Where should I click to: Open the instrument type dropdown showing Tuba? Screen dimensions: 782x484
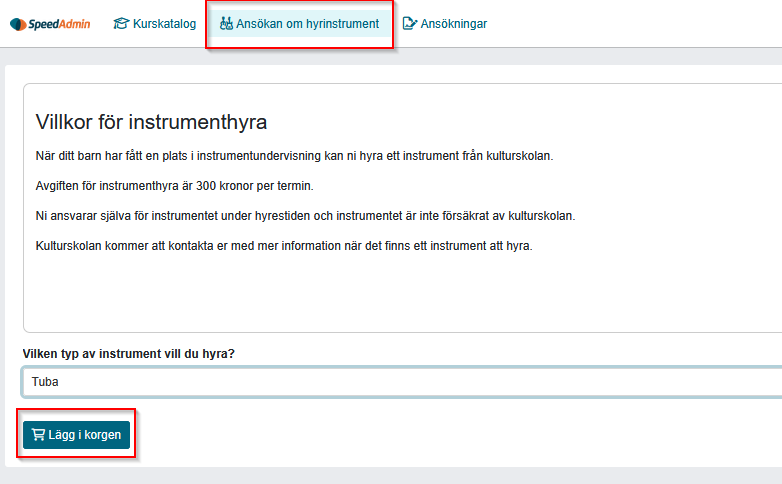point(402,382)
